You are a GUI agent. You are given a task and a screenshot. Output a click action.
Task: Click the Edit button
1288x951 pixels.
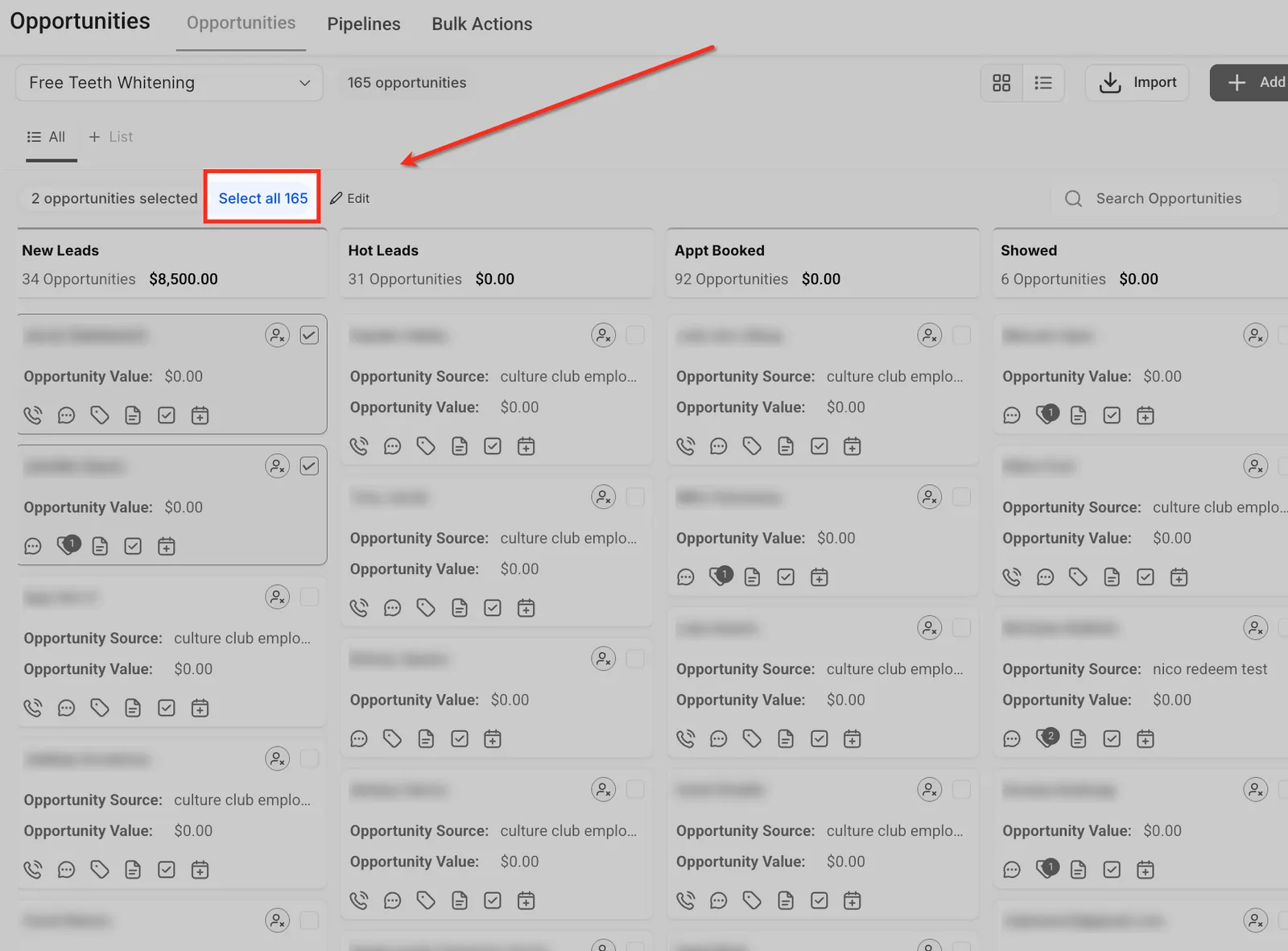[x=350, y=198]
